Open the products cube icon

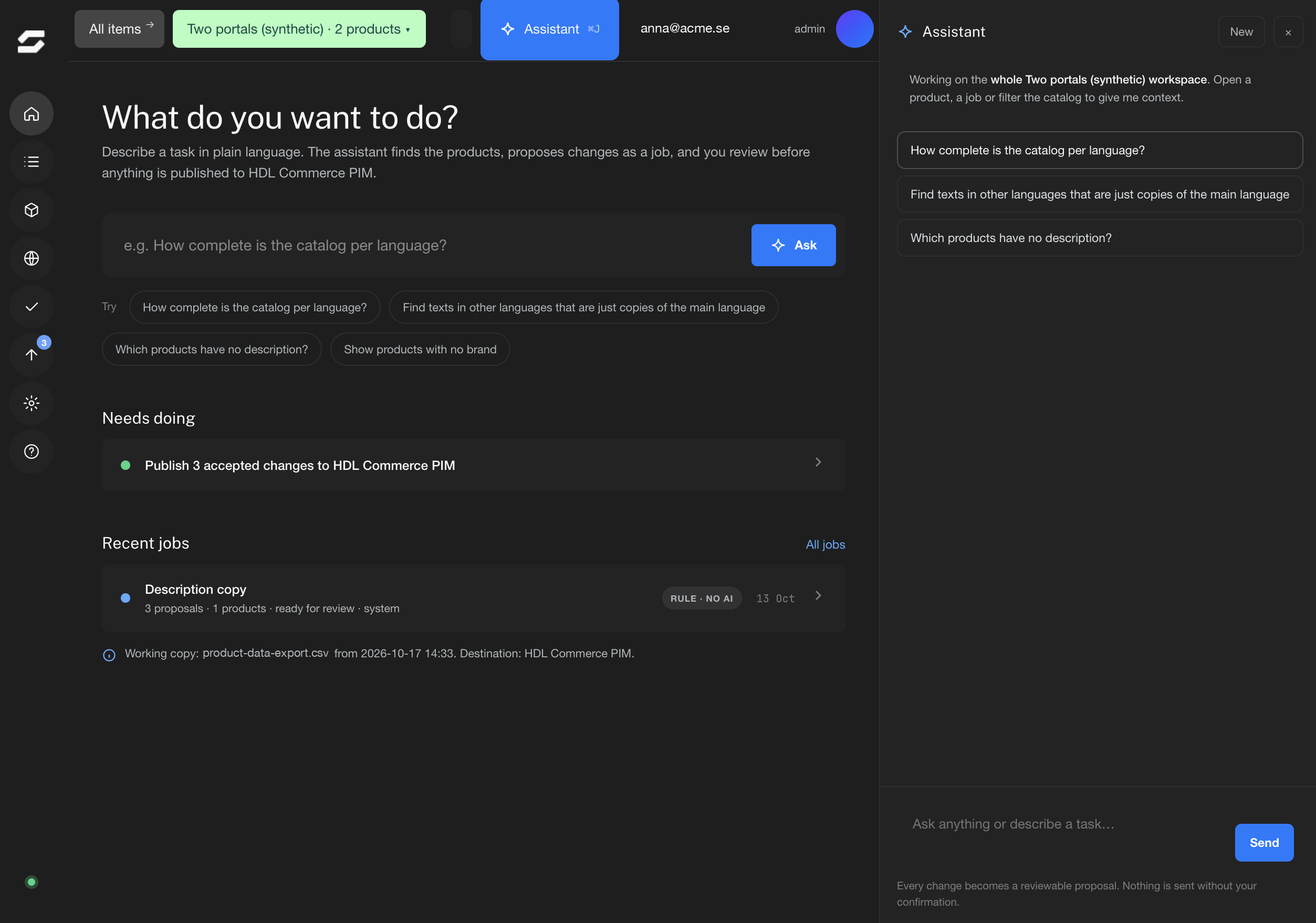point(32,210)
